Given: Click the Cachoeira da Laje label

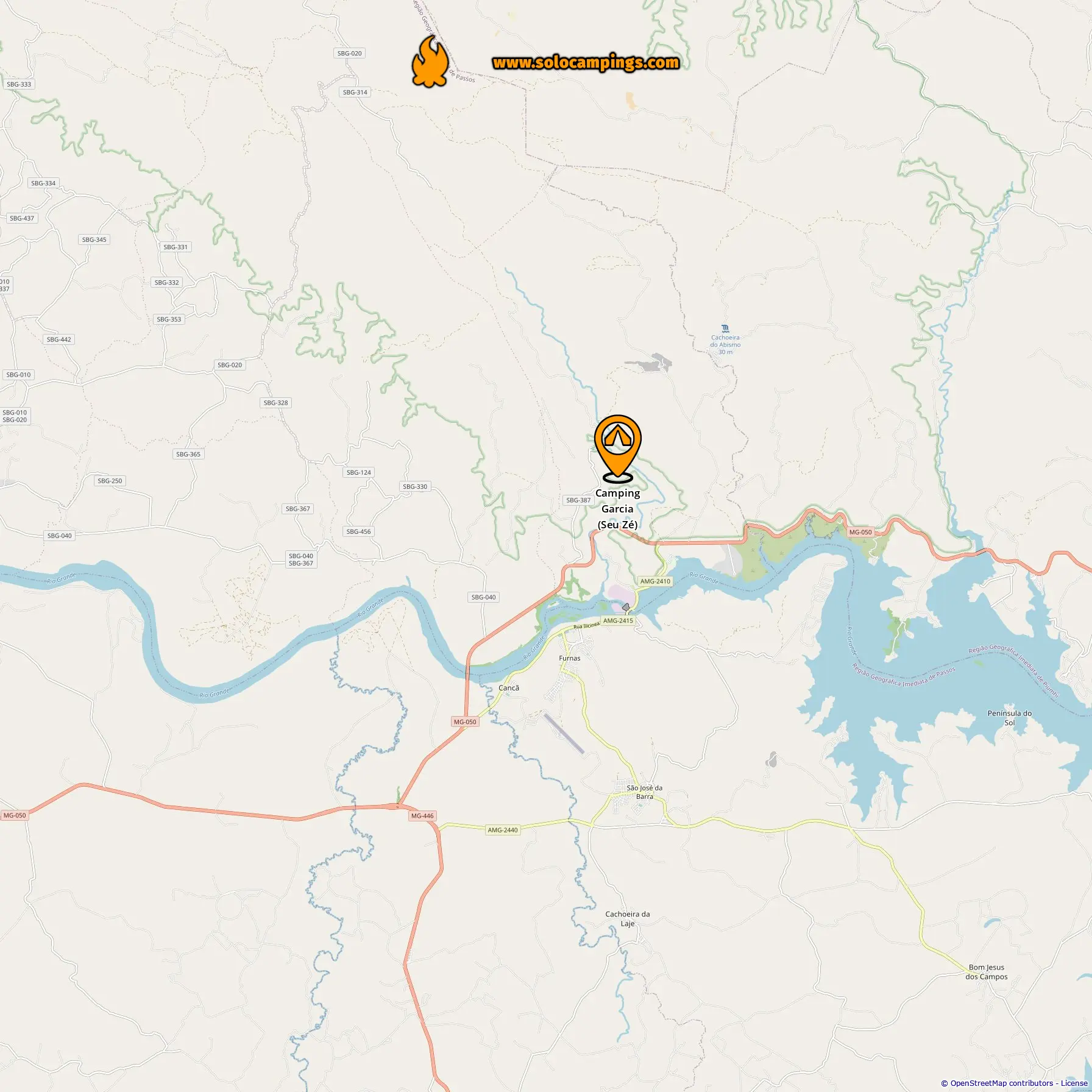Looking at the screenshot, I should tap(628, 919).
